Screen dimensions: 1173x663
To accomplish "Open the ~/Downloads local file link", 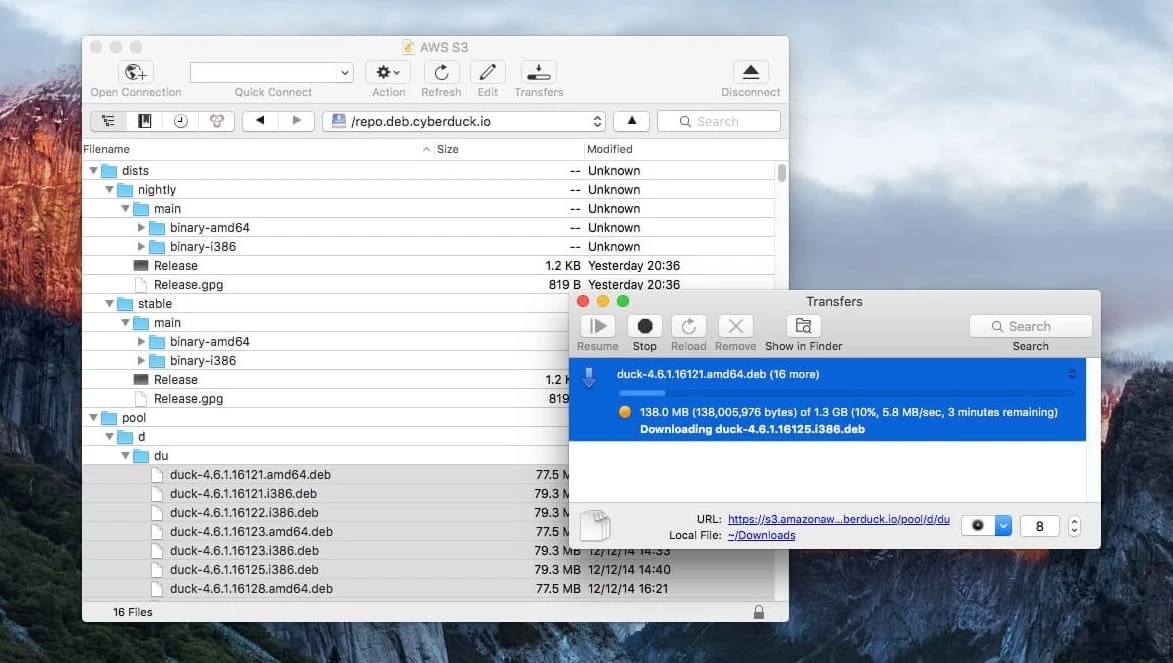I will 761,535.
